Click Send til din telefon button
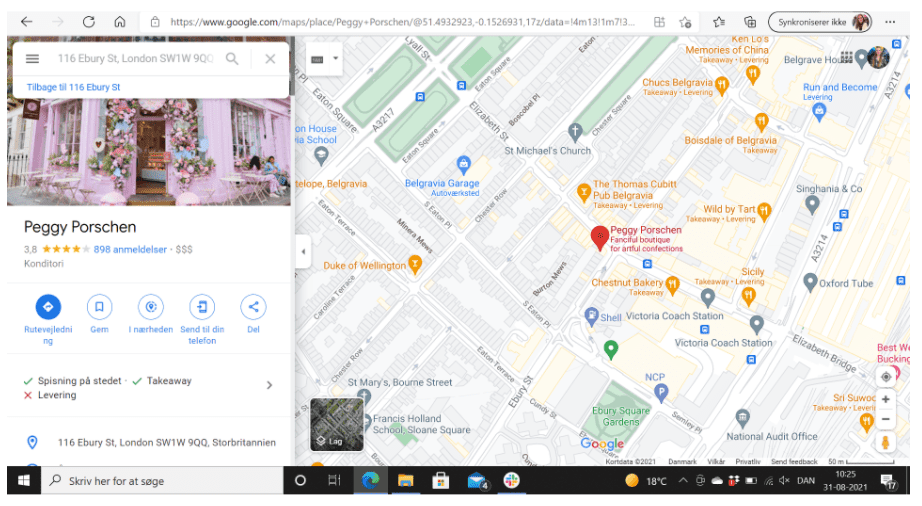922x506 pixels. (202, 307)
